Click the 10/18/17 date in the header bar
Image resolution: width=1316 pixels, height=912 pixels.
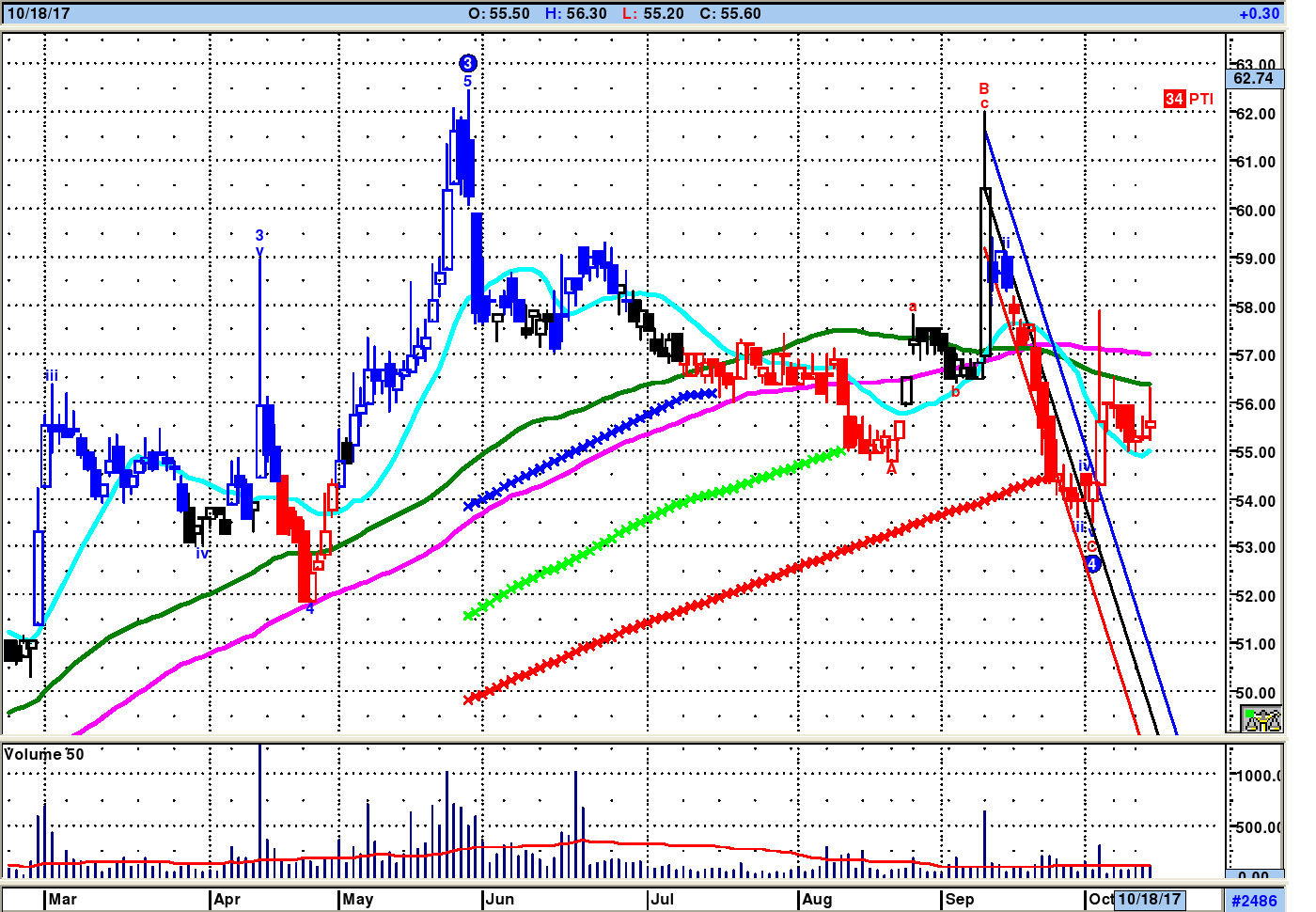[x=39, y=14]
